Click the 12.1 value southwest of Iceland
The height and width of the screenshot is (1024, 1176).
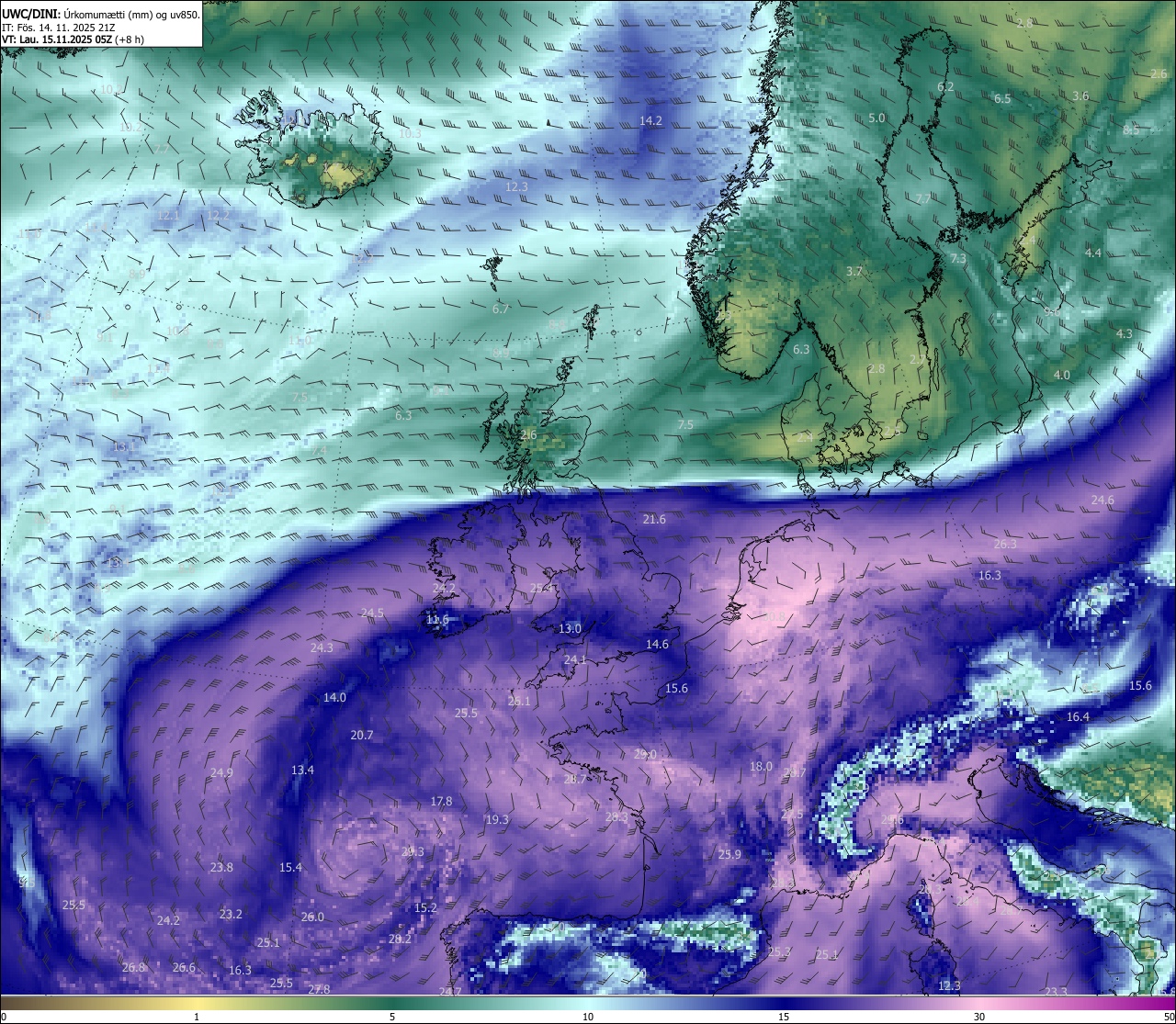167,215
